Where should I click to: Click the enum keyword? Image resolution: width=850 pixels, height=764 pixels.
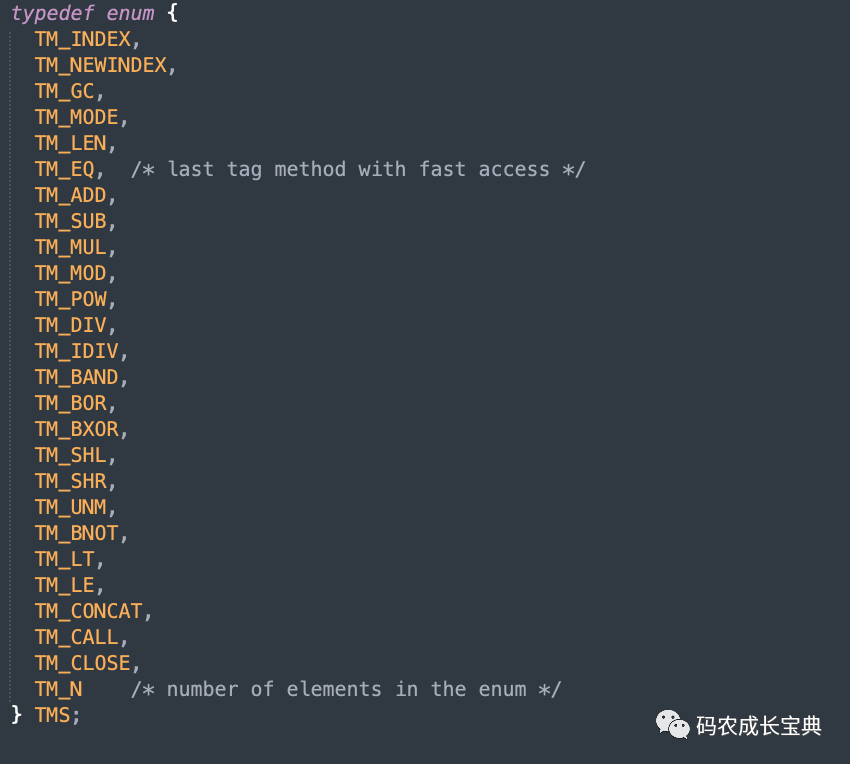(x=131, y=14)
